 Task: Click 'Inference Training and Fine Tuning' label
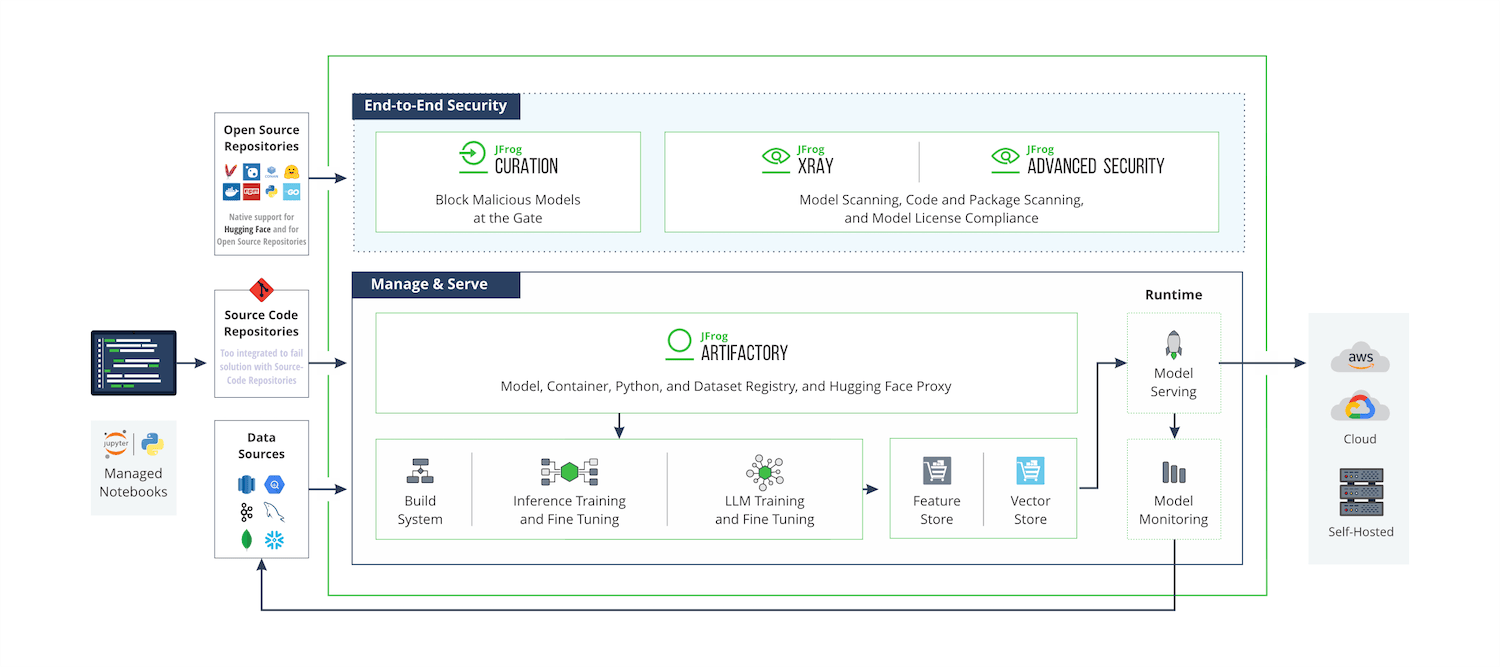(x=569, y=510)
